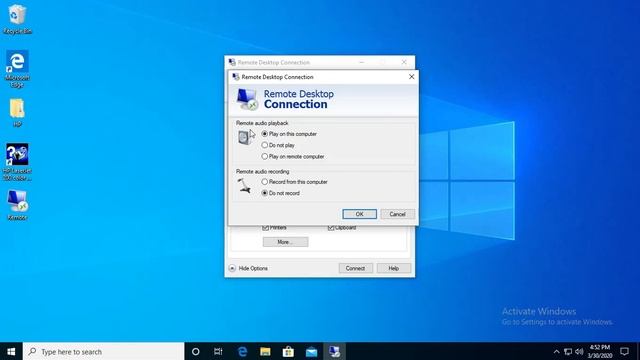Select the Do not play option
The image size is (640, 360).
click(278, 145)
